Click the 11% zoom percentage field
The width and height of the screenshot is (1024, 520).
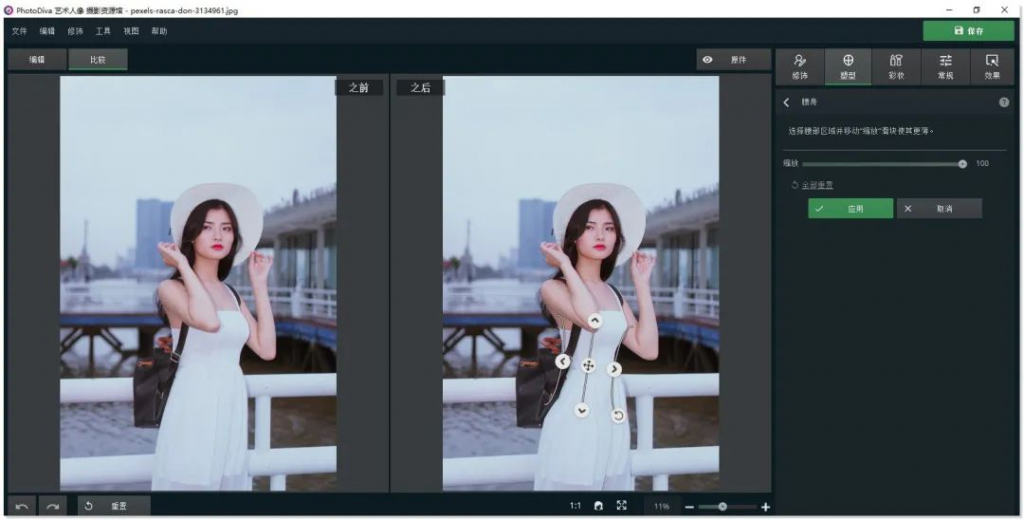point(661,507)
